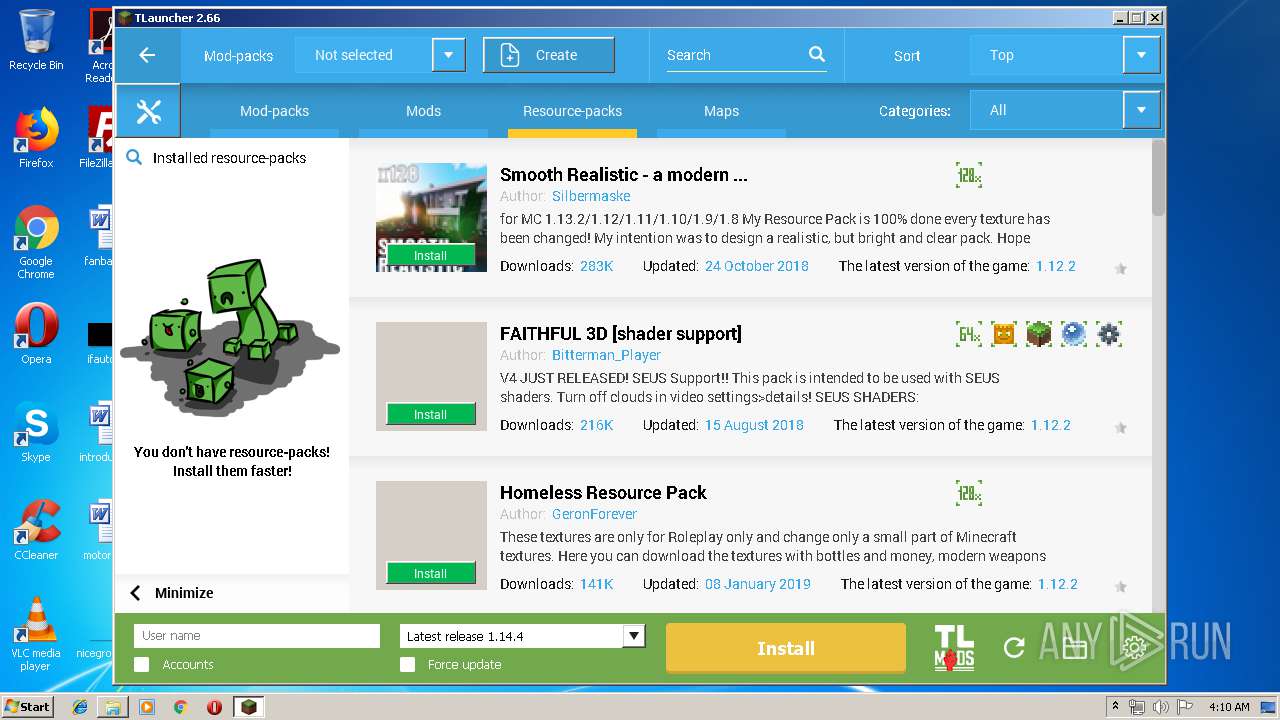Open author Silbermaske's link

[591, 196]
